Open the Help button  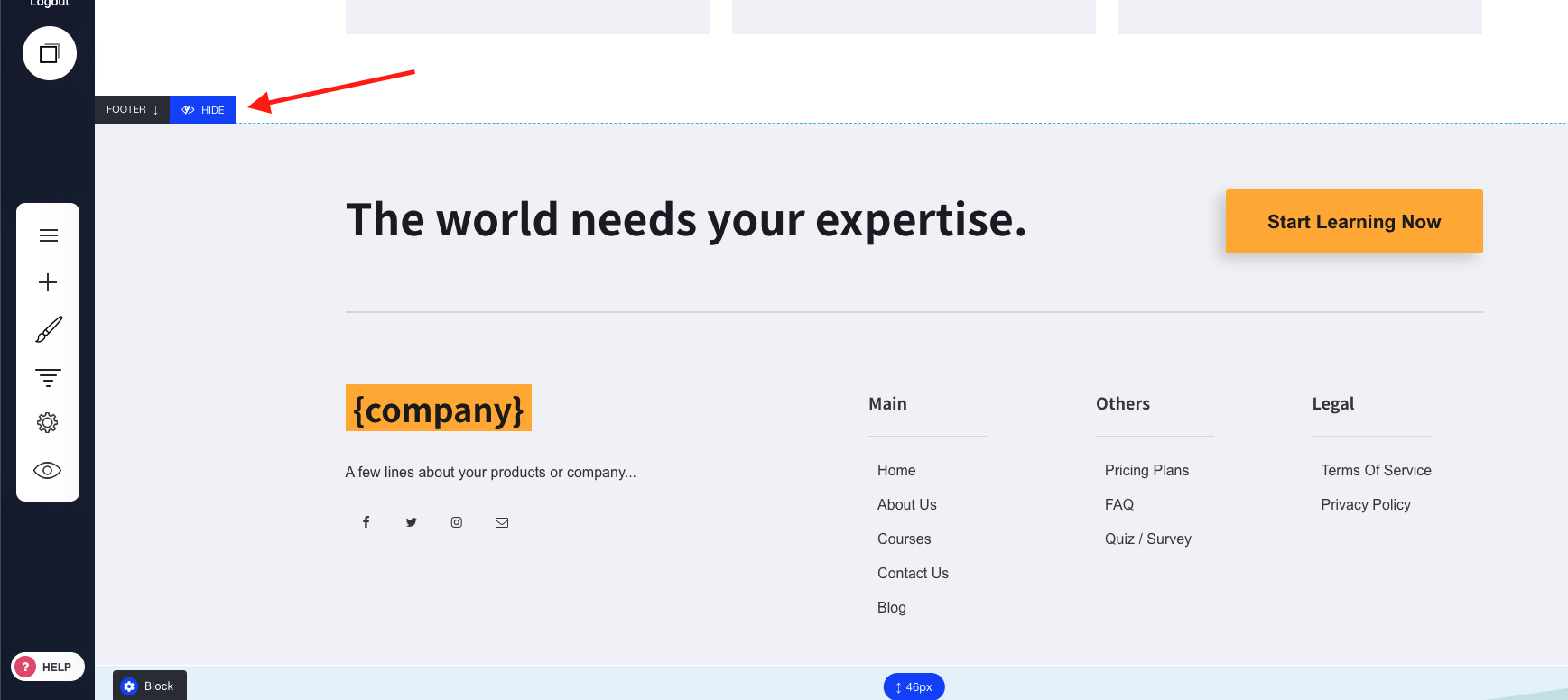(48, 667)
